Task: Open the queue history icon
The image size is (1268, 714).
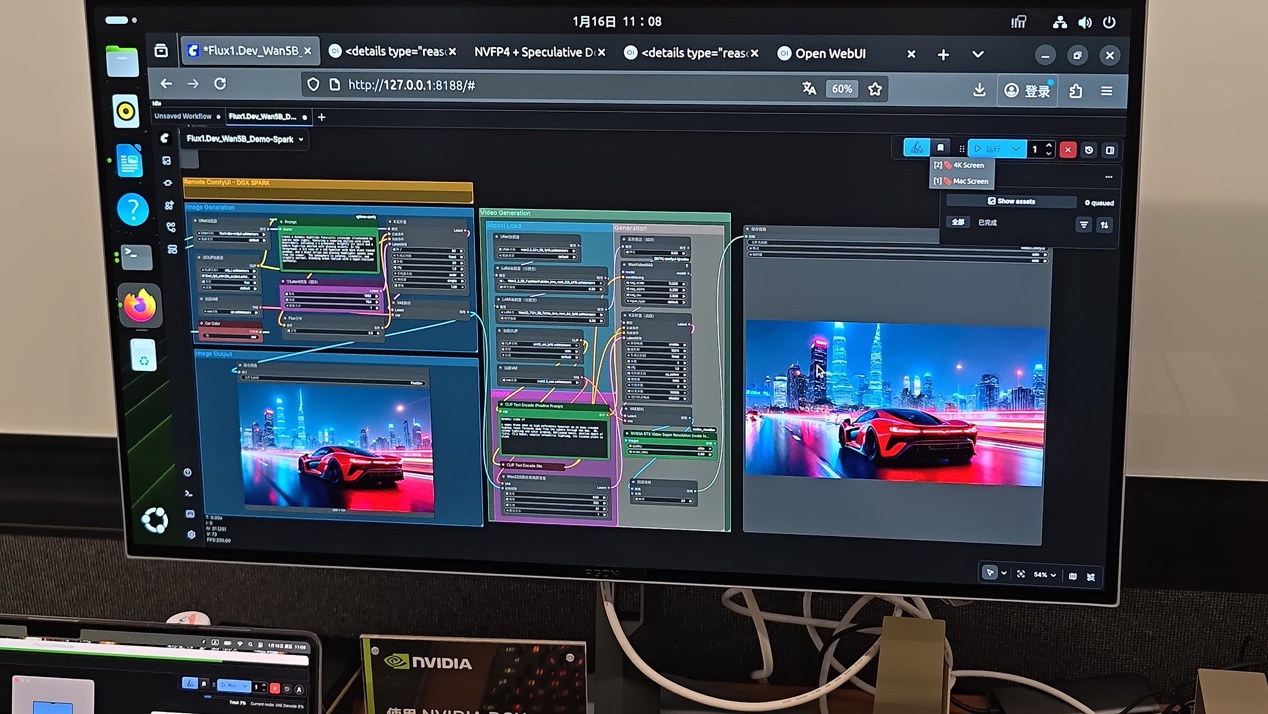Action: 1089,150
